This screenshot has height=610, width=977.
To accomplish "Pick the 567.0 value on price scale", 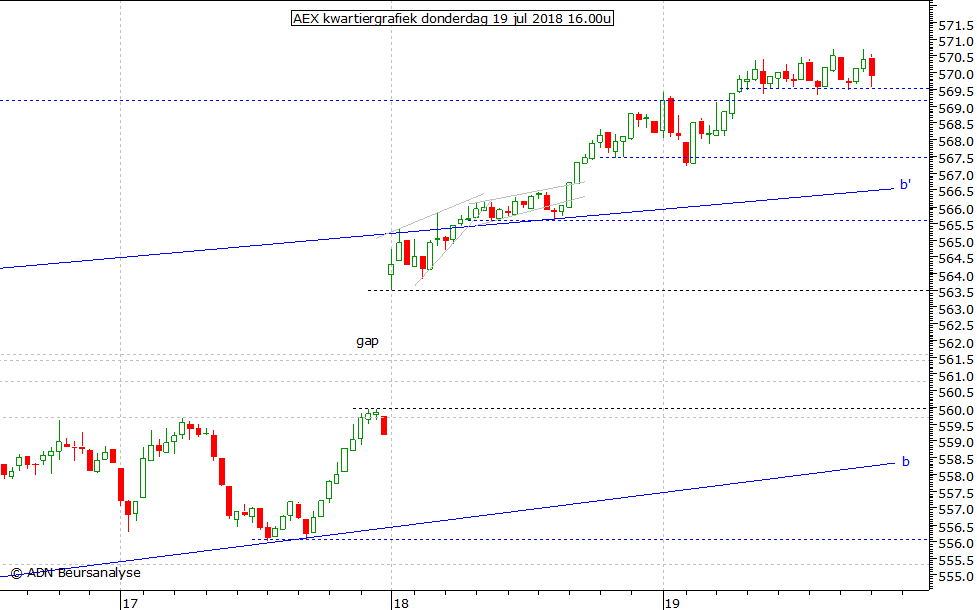I will pyautogui.click(x=956, y=176).
